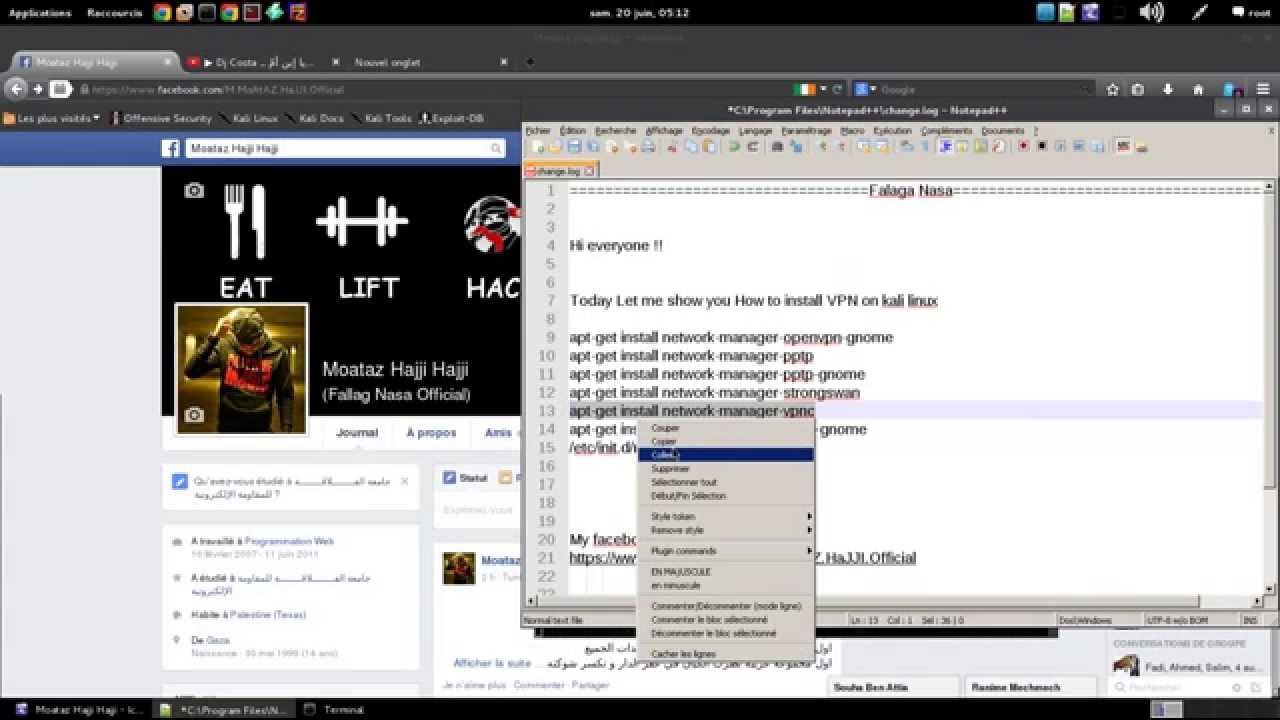This screenshot has height=720, width=1280.
Task: Click the Find binoculars icon in Notepad++ toolbar
Action: [777, 147]
